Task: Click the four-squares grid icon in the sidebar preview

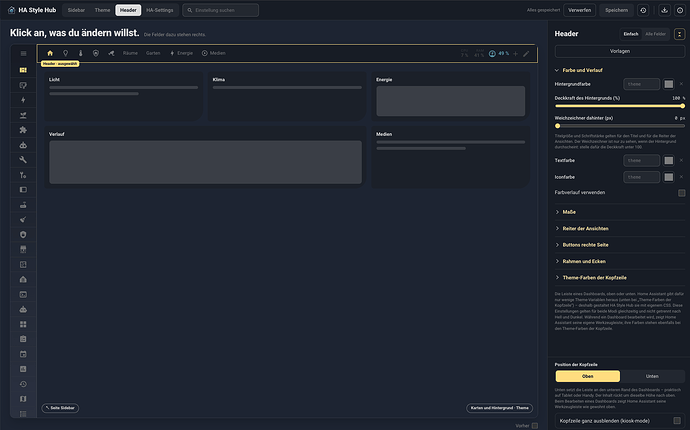Action: click(23, 324)
